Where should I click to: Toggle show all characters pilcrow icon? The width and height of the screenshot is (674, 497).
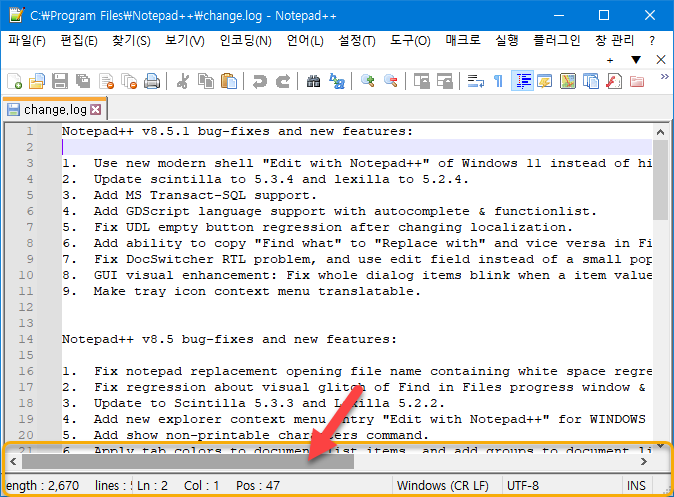tap(499, 81)
